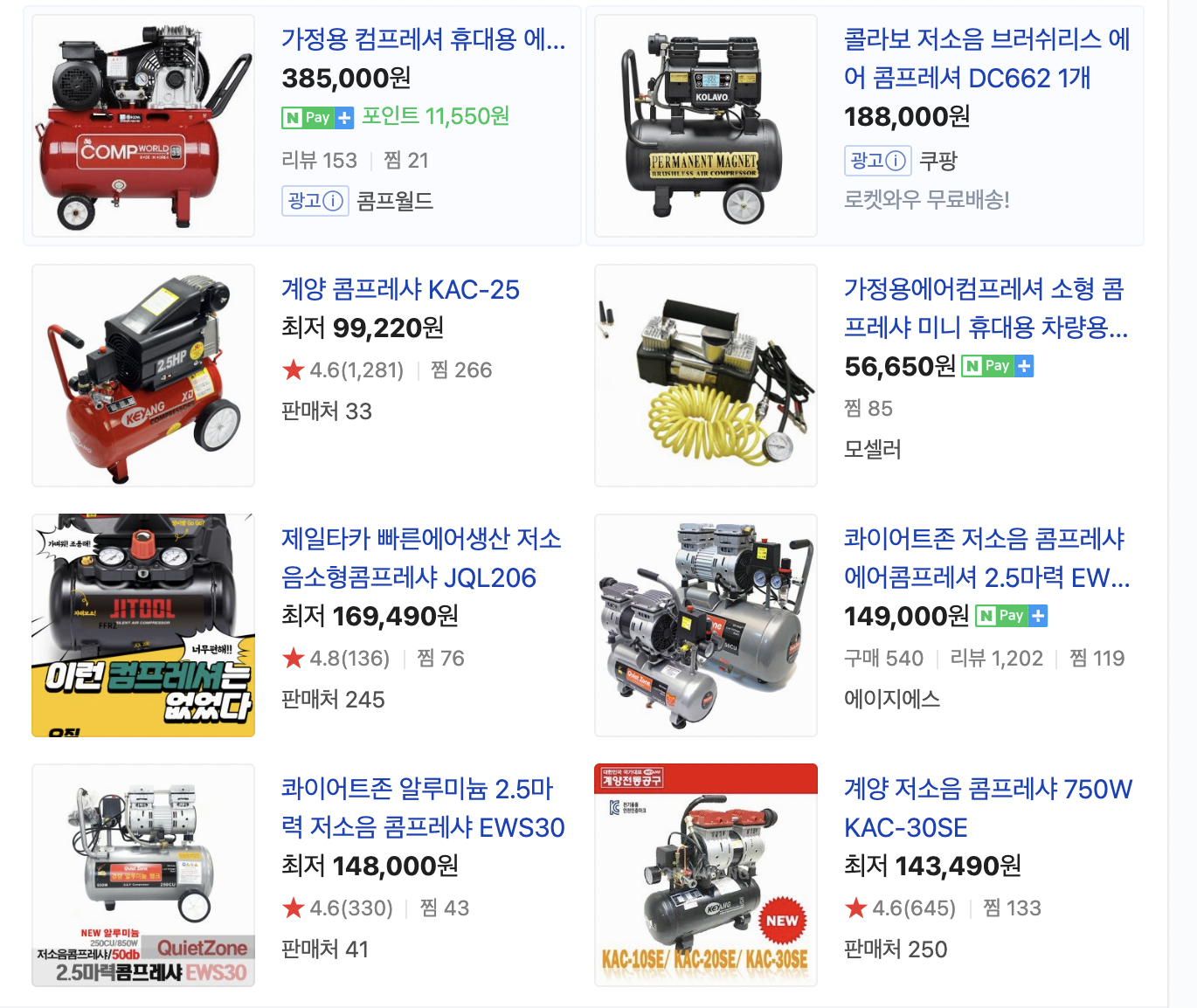Click the star rating 4.6(645)

(x=900, y=908)
